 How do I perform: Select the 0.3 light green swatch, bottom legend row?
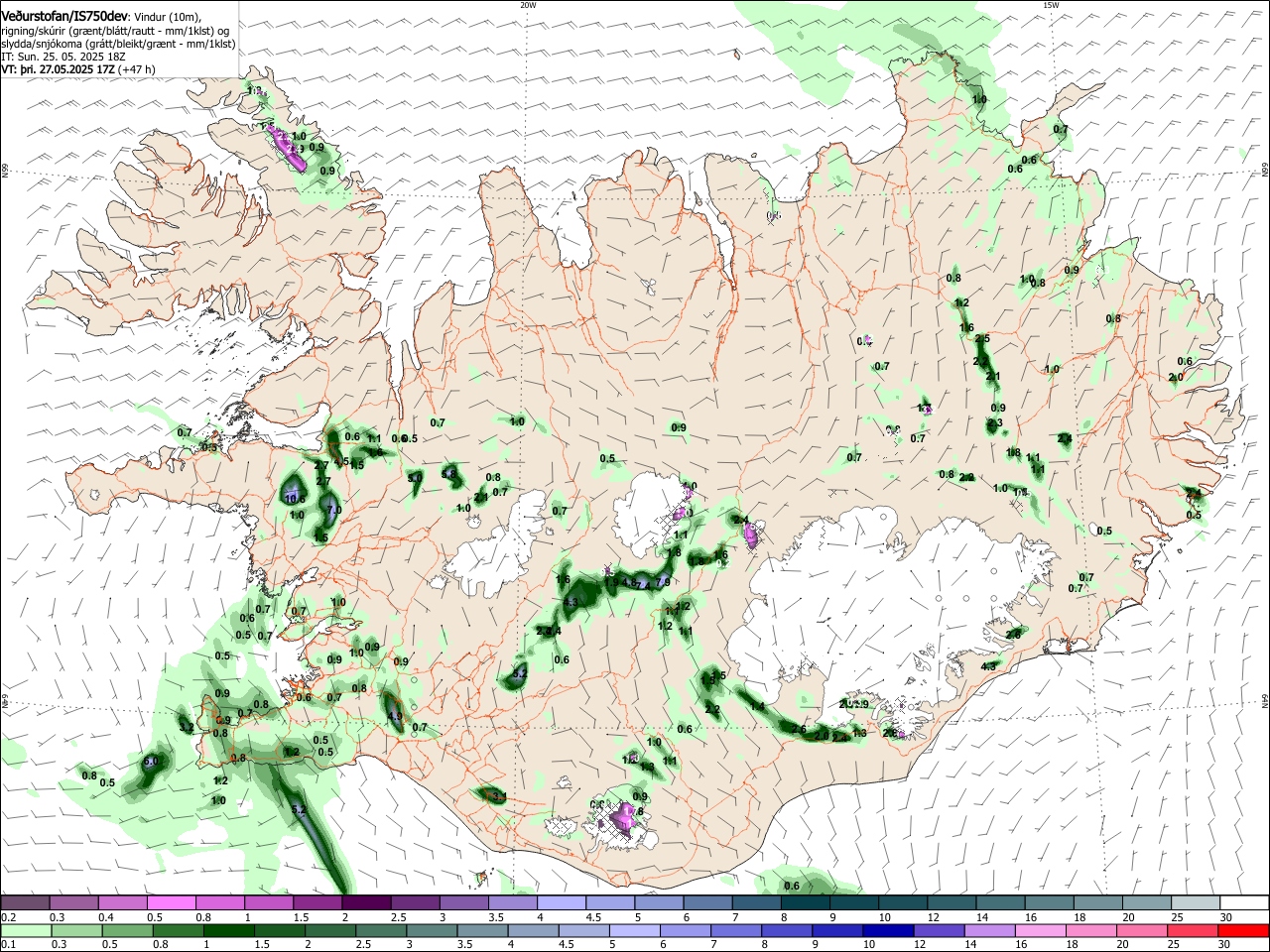tap(74, 930)
